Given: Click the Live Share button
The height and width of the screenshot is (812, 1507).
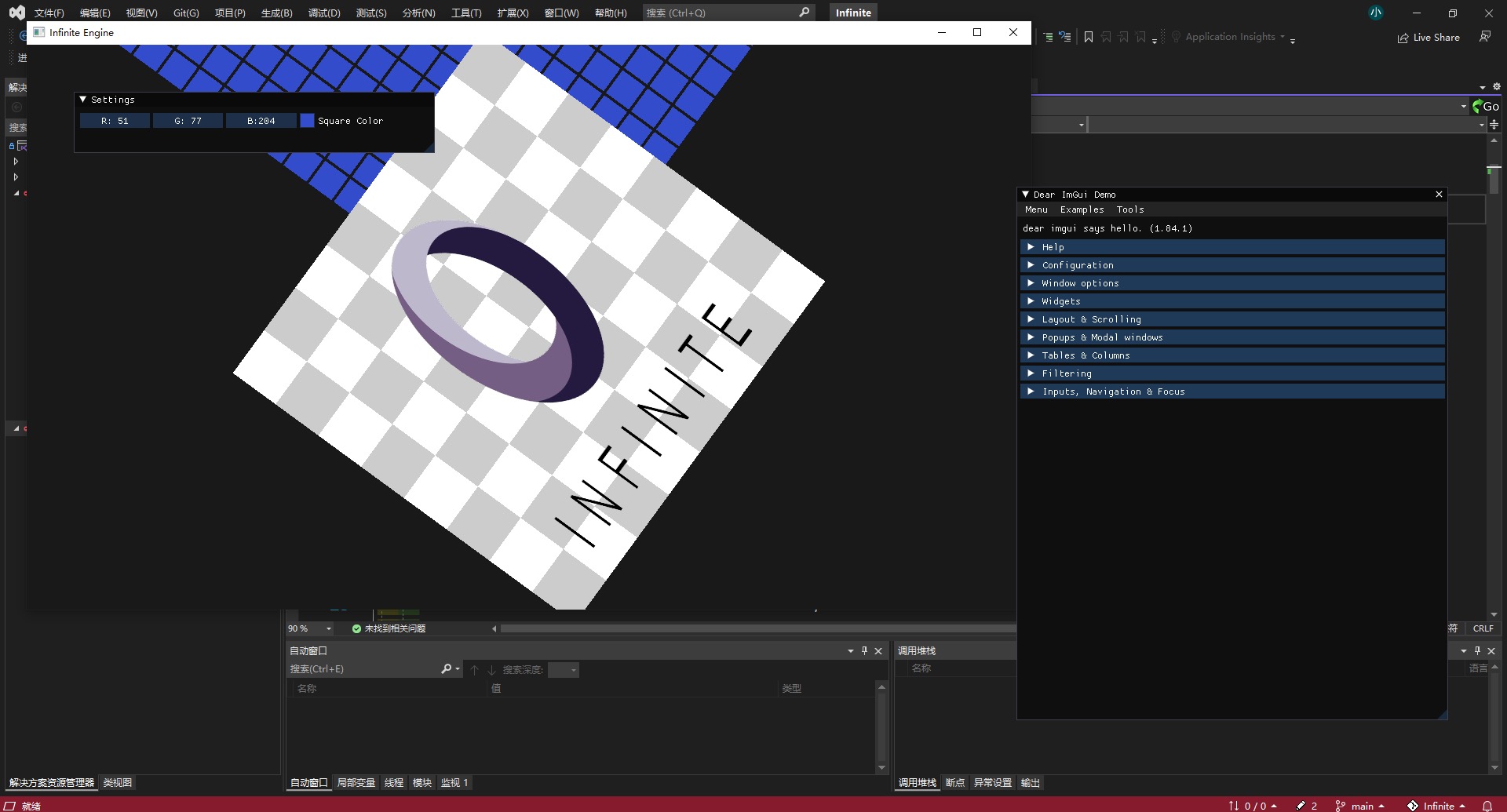Looking at the screenshot, I should 1429,38.
